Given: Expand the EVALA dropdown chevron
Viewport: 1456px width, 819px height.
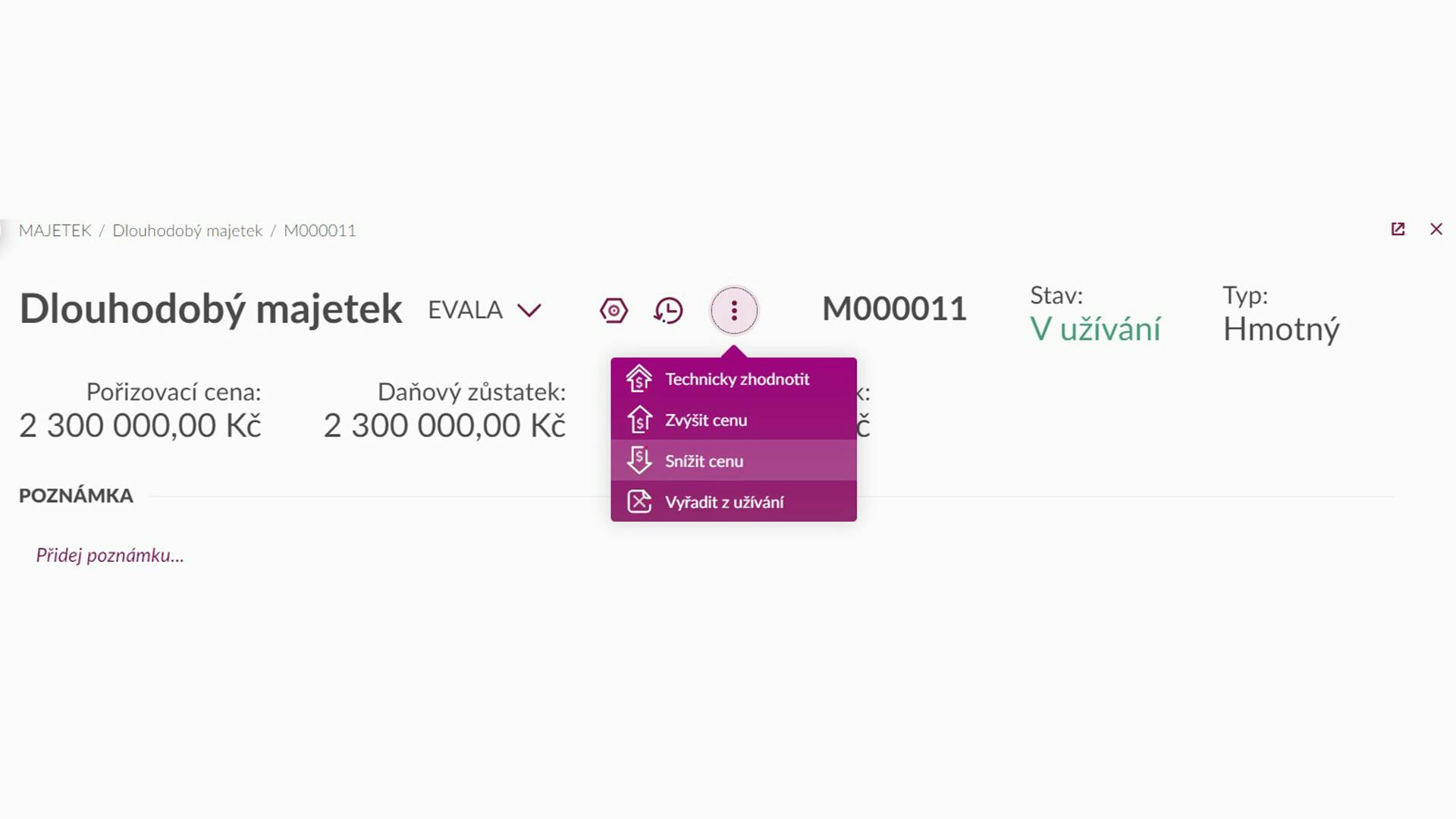Looking at the screenshot, I should click(x=529, y=310).
